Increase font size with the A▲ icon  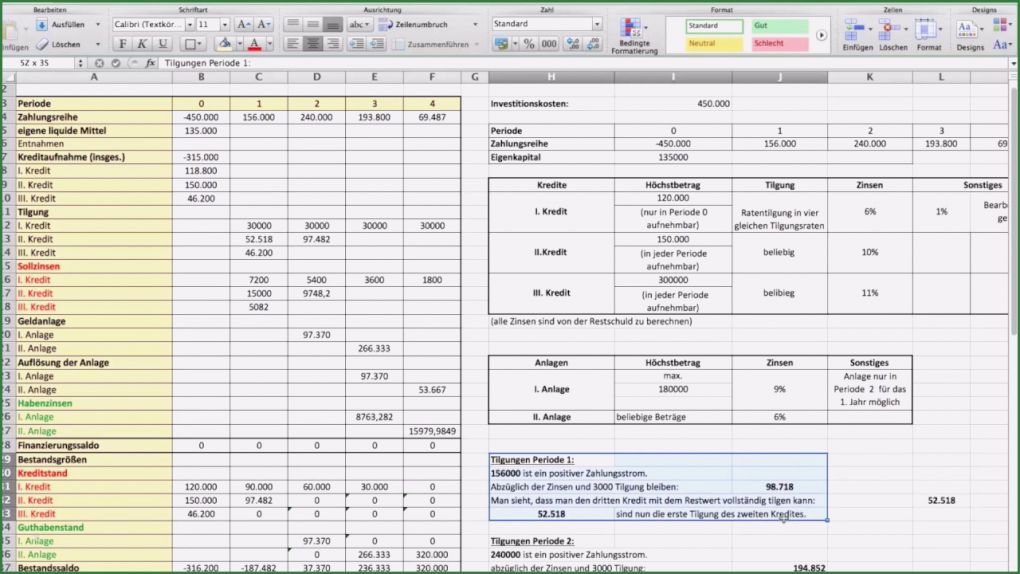click(241, 23)
